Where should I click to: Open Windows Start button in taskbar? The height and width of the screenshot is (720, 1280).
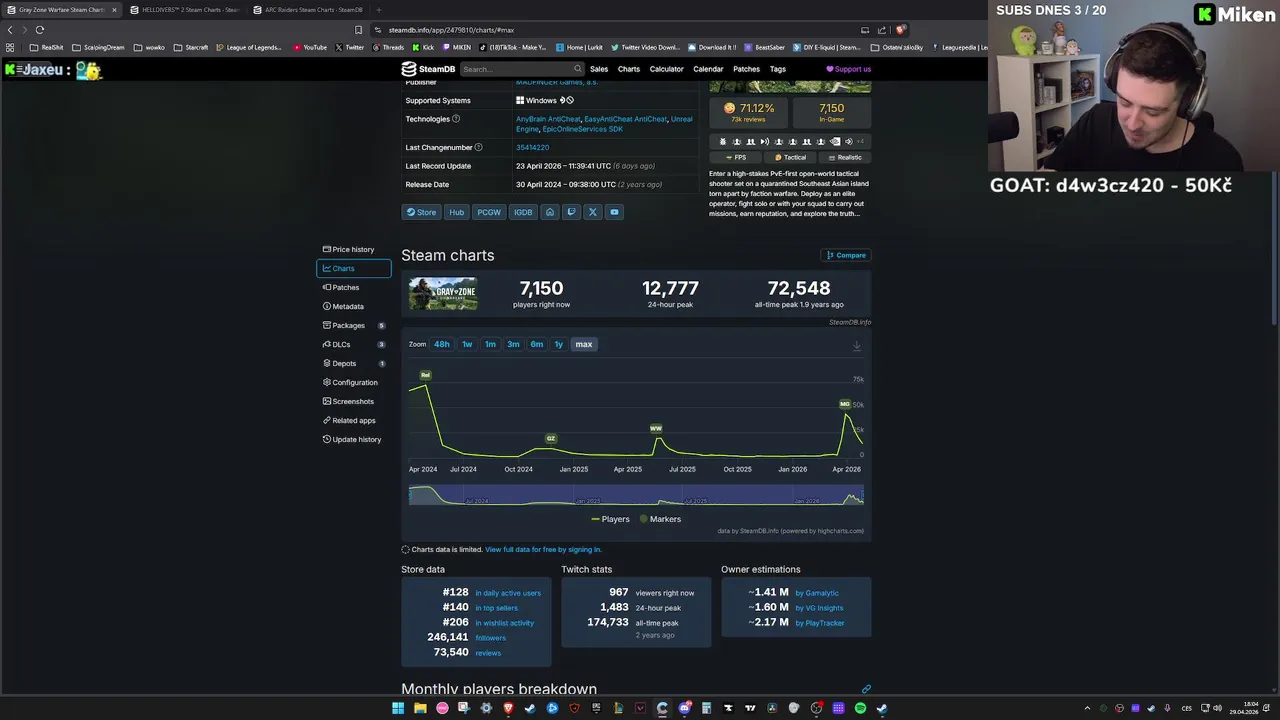tap(398, 708)
